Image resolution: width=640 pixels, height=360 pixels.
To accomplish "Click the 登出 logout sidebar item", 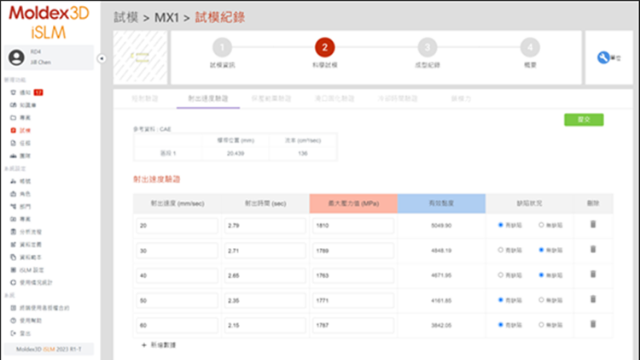I will click(20, 333).
